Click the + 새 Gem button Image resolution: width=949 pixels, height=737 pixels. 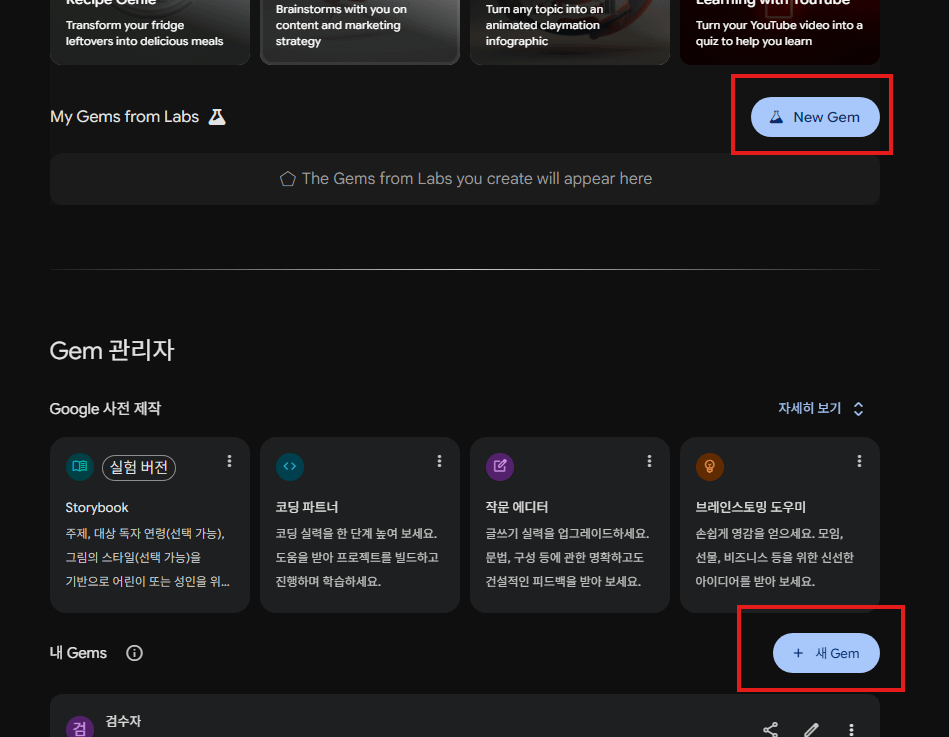[826, 653]
